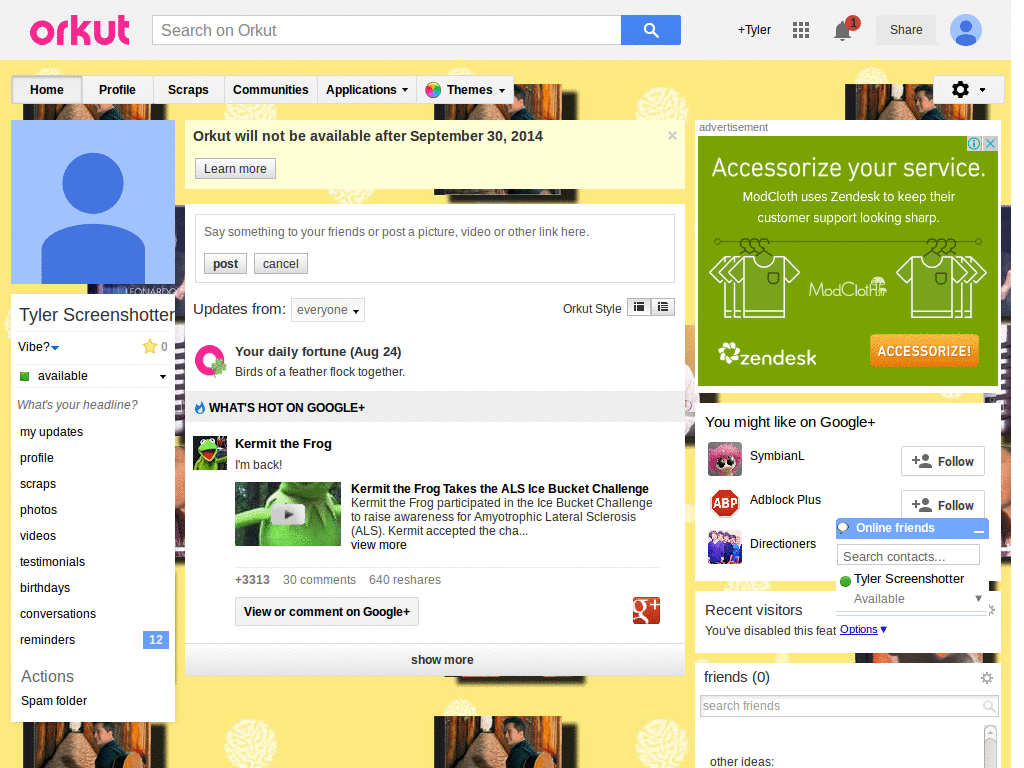Click the ACCESSORIZE! ad button
Image resolution: width=1024 pixels, height=768 pixels.
tap(924, 351)
